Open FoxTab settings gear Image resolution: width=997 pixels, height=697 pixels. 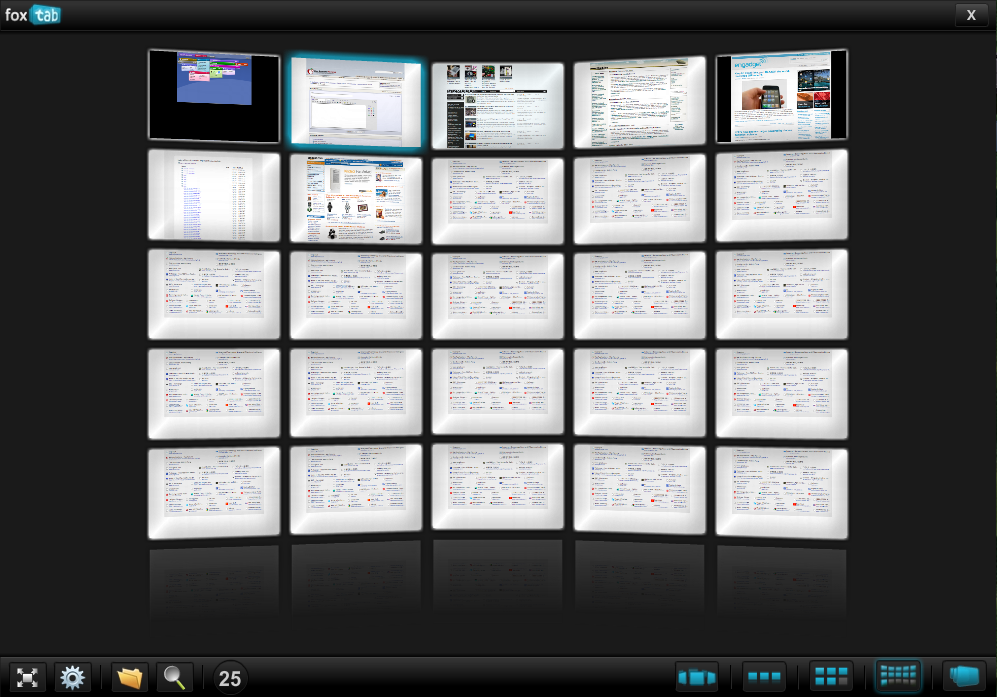[x=72, y=677]
